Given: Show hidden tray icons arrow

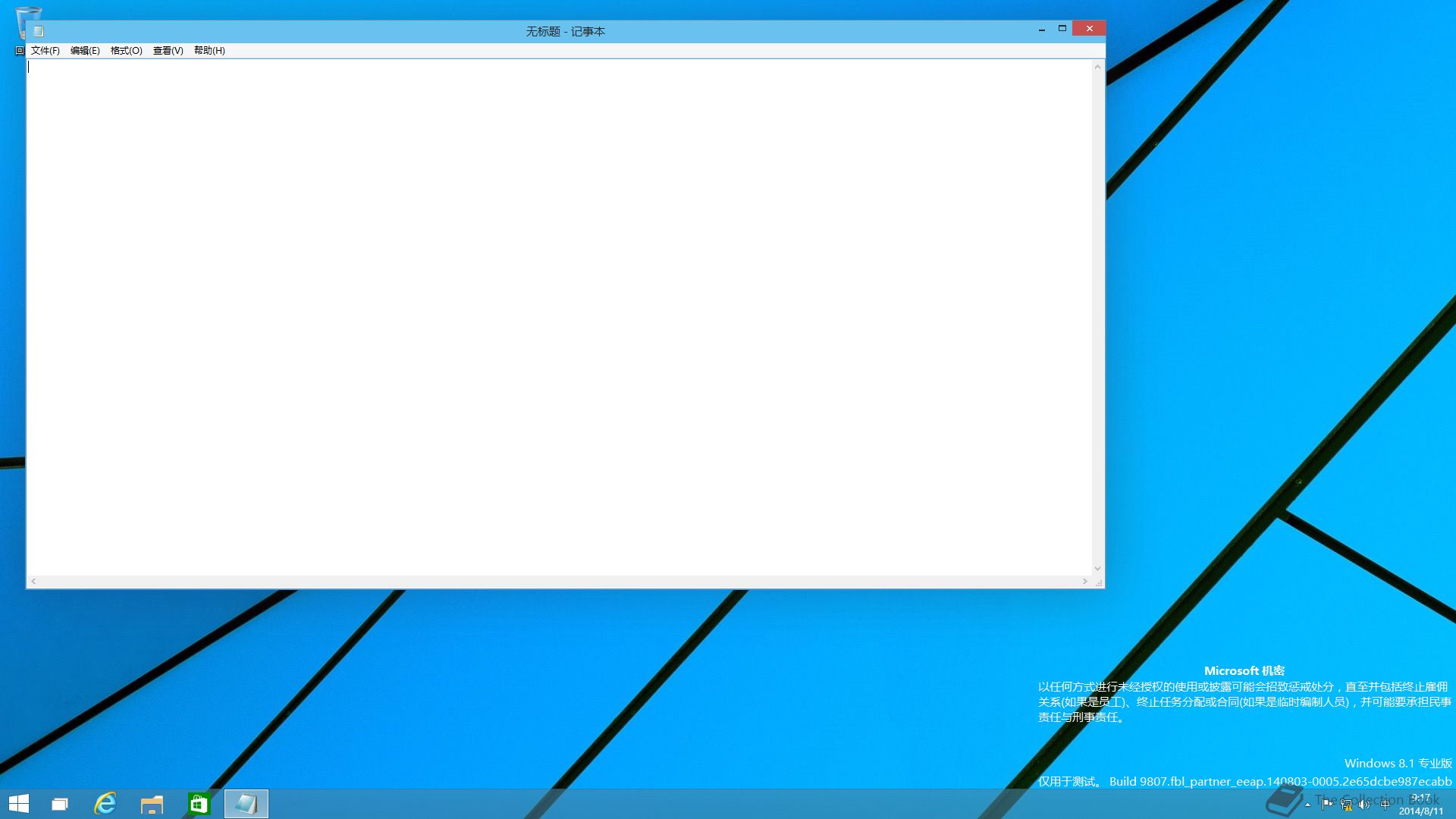Looking at the screenshot, I should (x=1307, y=805).
